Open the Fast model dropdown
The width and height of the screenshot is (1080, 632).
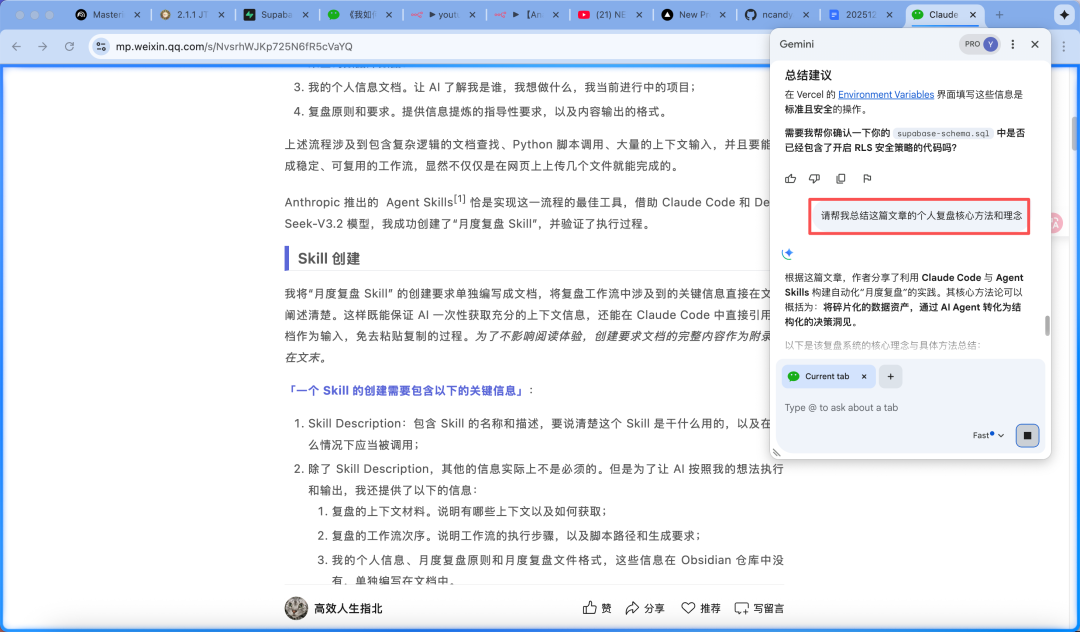(x=988, y=435)
